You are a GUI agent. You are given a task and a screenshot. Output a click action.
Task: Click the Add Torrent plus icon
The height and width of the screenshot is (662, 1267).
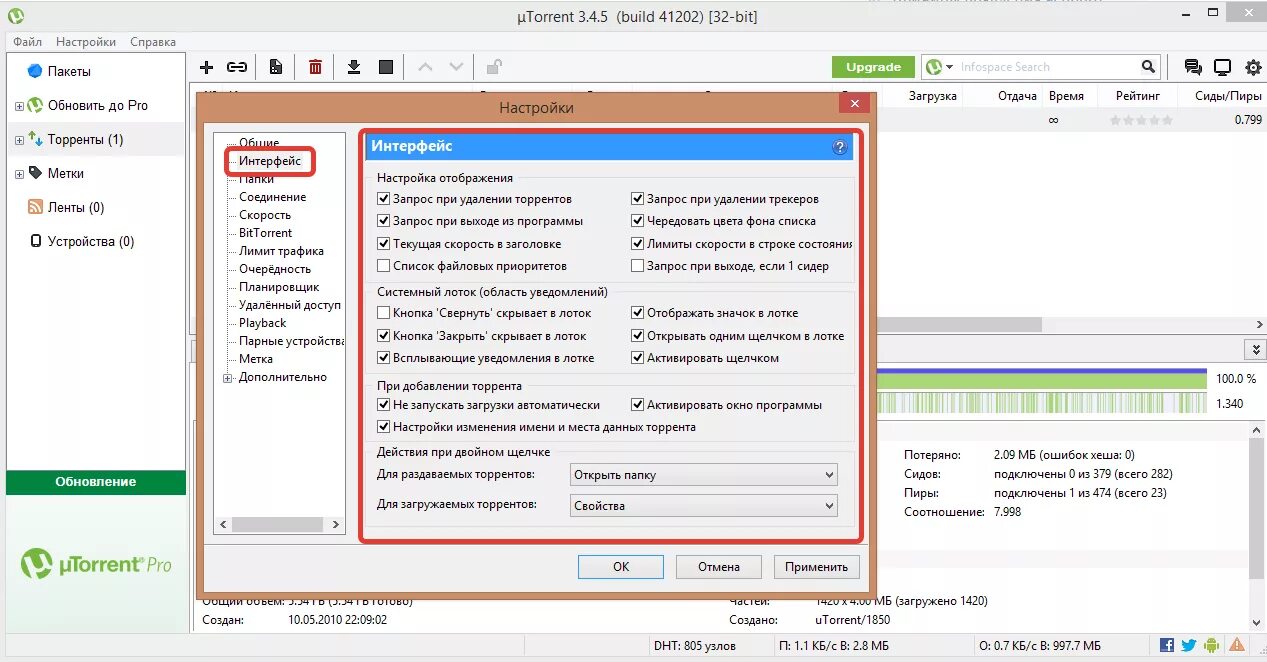point(207,67)
